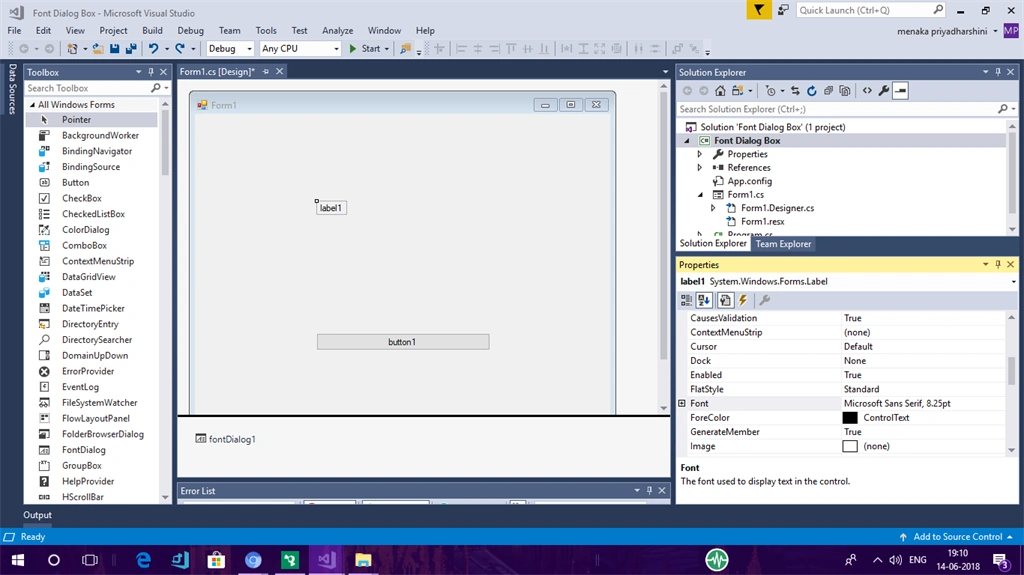Open Events lightning bolt in Properties
The height and width of the screenshot is (575, 1024).
click(743, 300)
